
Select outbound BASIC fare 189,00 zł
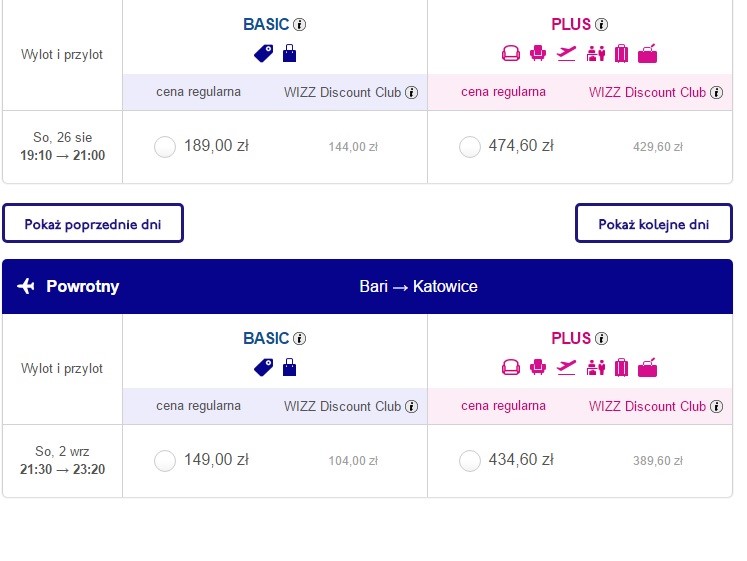coord(165,147)
